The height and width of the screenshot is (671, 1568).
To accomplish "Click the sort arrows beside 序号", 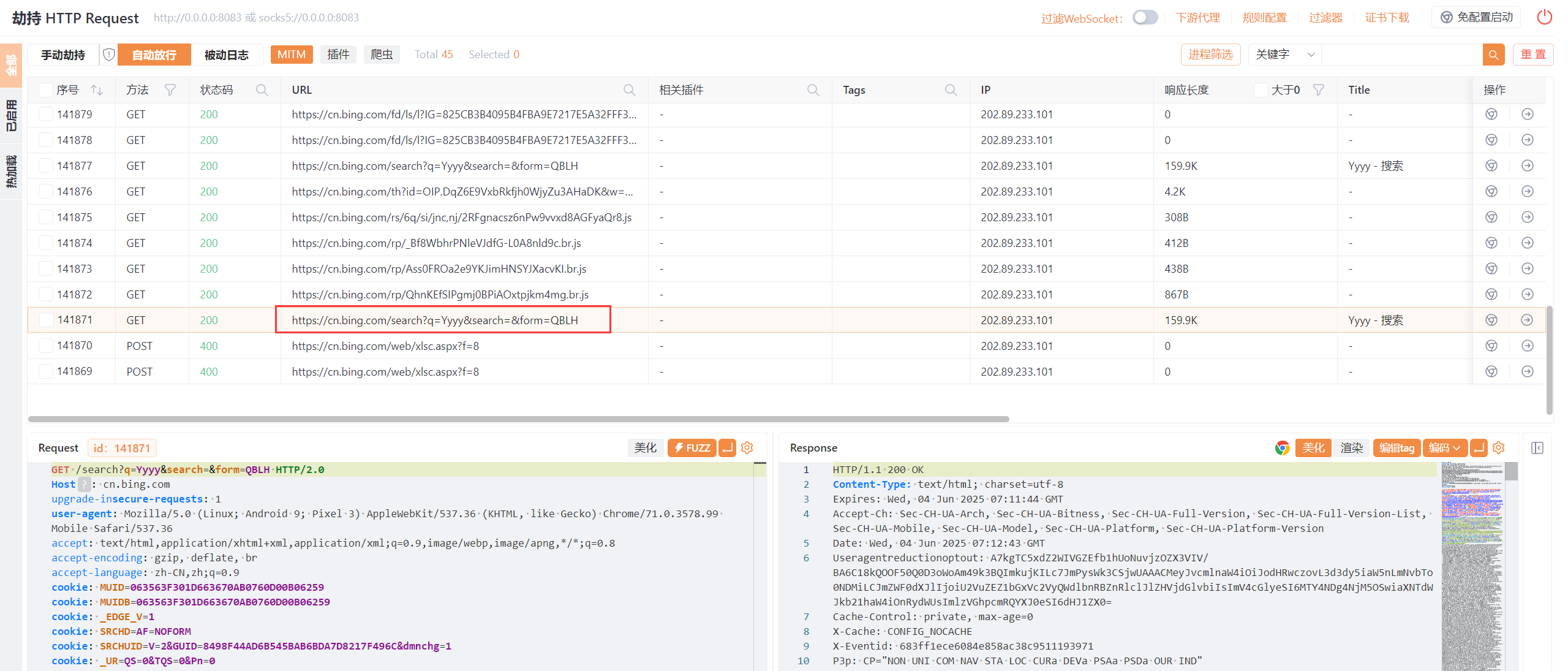I will point(97,90).
